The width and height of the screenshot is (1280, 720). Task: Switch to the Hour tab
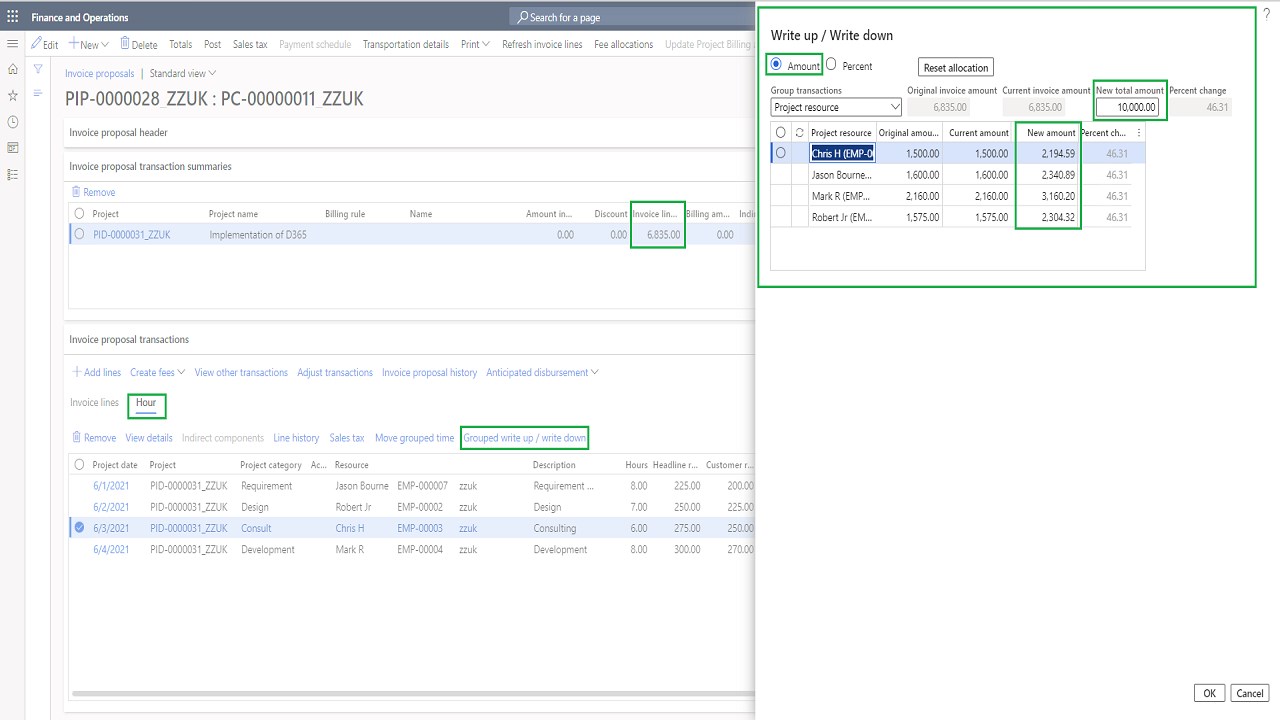click(x=146, y=402)
